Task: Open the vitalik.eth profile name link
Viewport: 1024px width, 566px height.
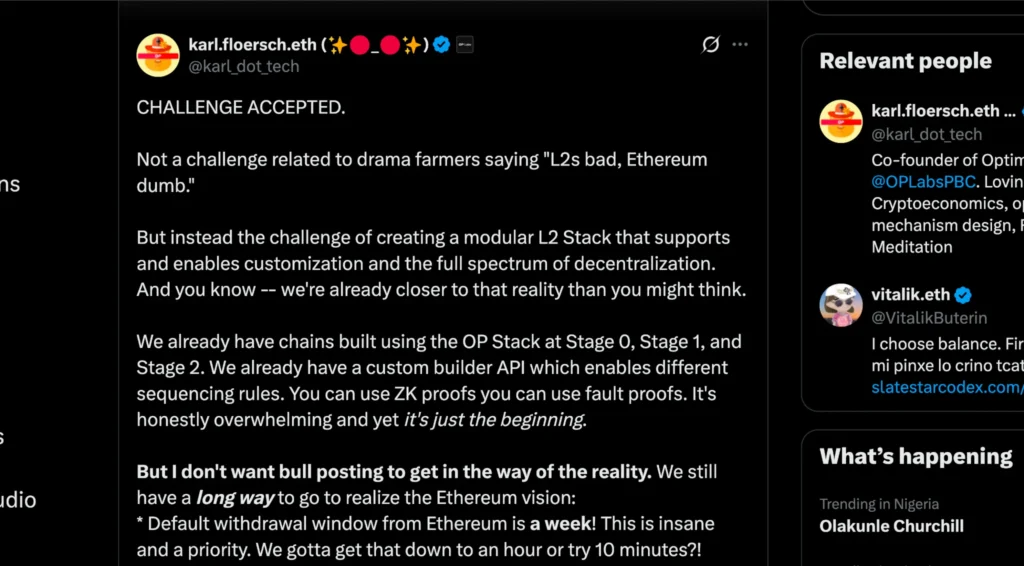Action: (x=910, y=295)
